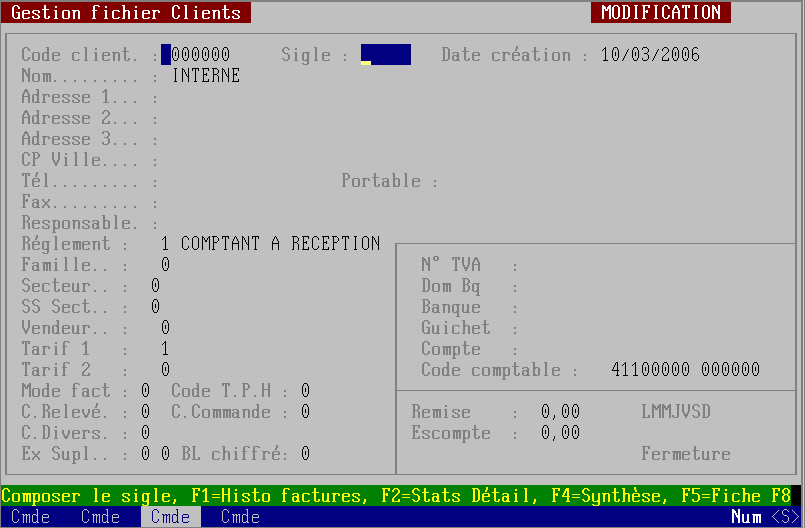Image resolution: width=805 pixels, height=528 pixels.
Task: Click the MODIFICATION mode indicator
Action: [660, 13]
